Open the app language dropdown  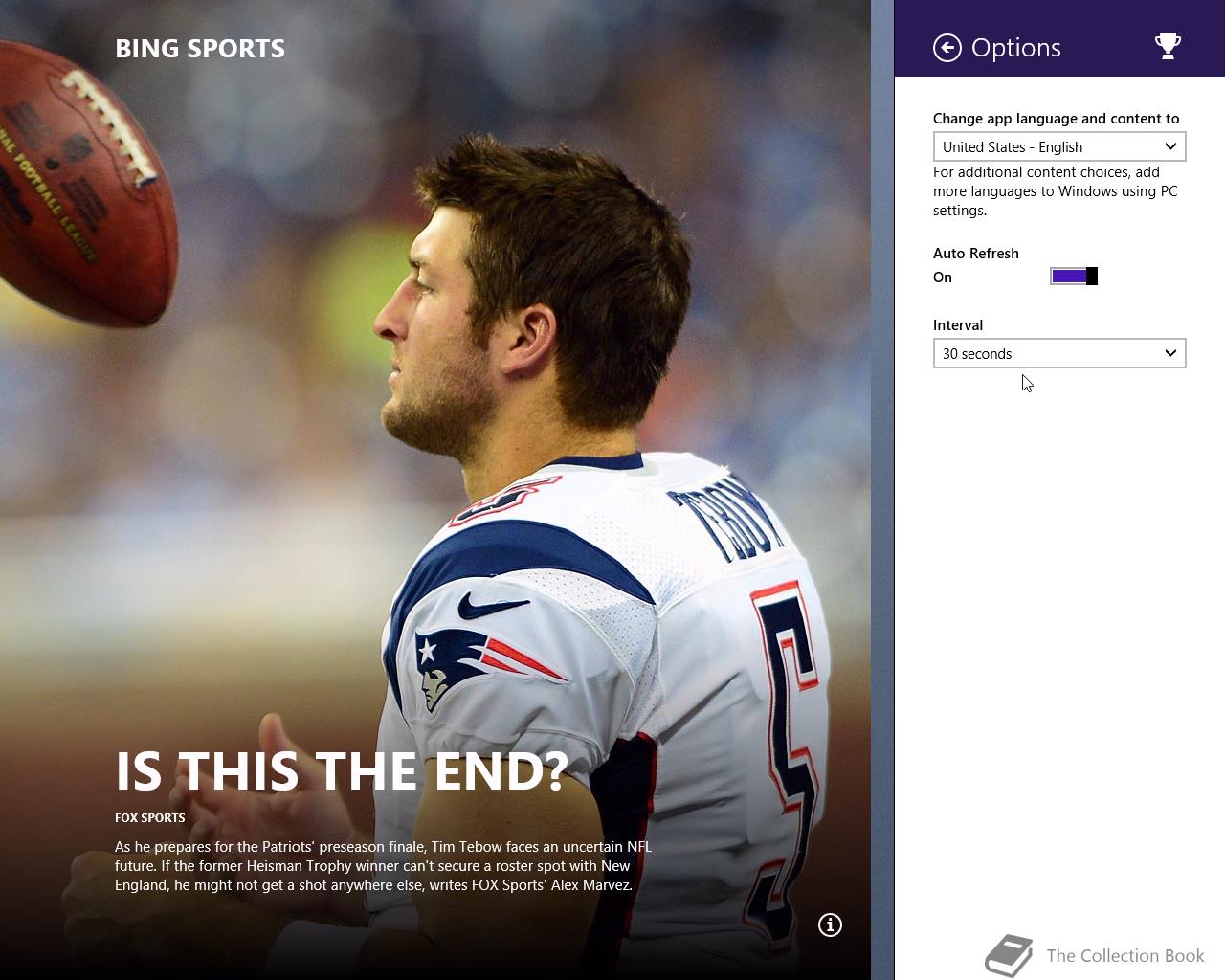(x=1059, y=146)
